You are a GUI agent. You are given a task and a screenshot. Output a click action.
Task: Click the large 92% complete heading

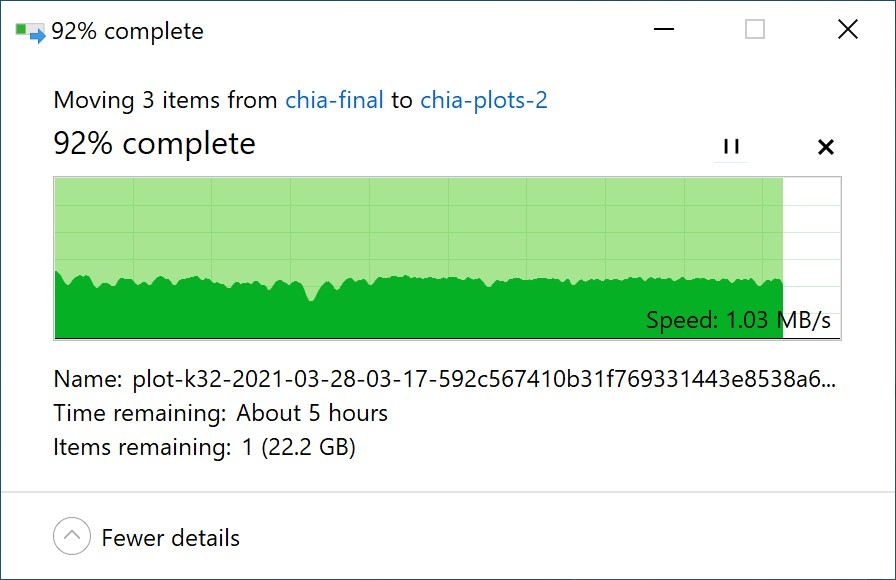154,144
